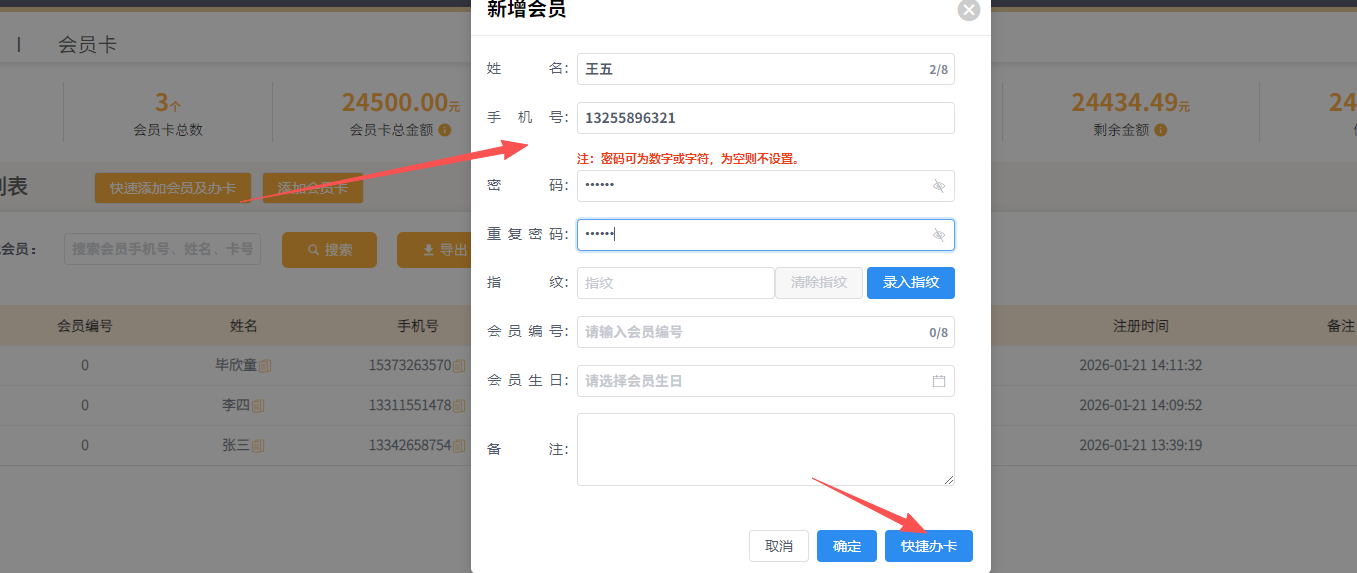Click the member search box on the list page
This screenshot has height=573, width=1357.
coord(162,250)
